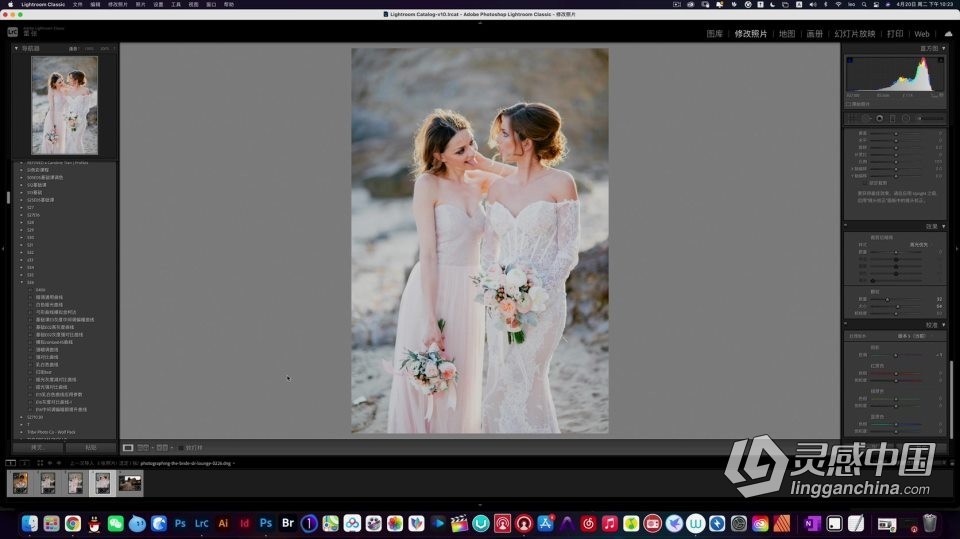The width and height of the screenshot is (960, 539).
Task: Select the graduated filter tool
Action: [893, 118]
